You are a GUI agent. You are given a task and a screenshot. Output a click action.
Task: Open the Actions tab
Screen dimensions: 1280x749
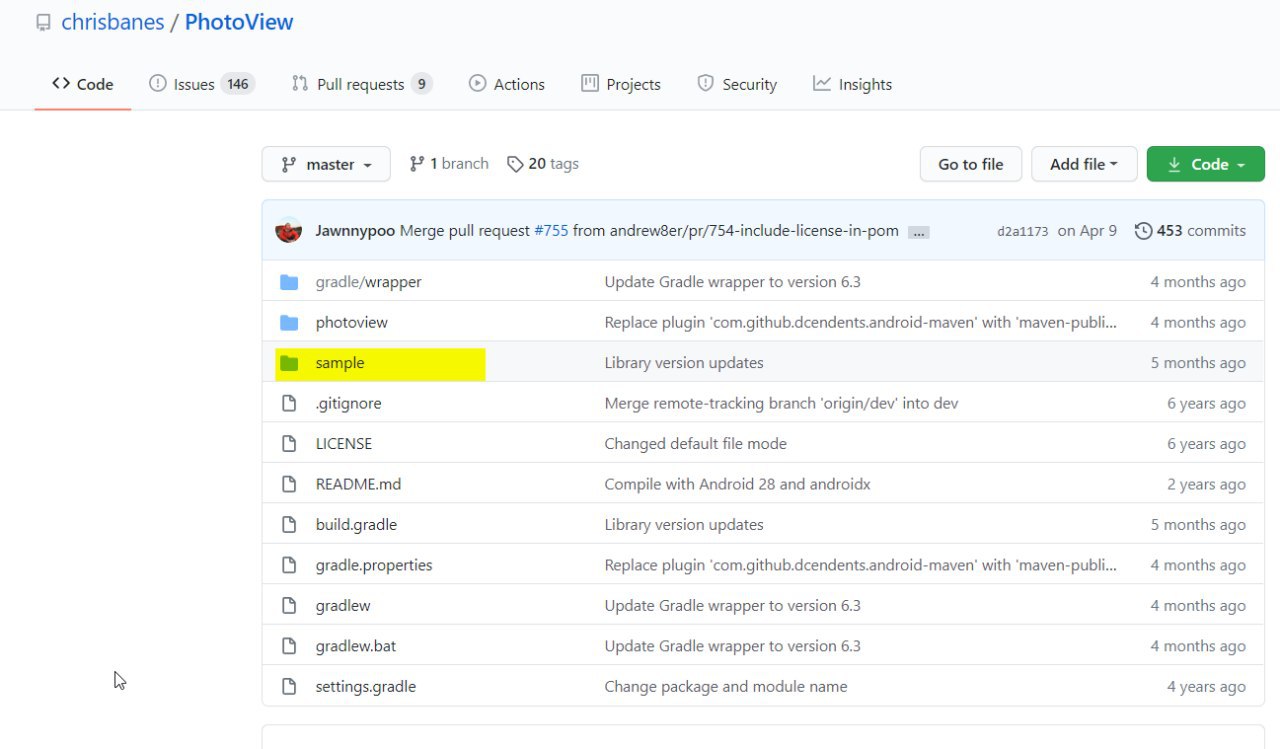point(507,84)
